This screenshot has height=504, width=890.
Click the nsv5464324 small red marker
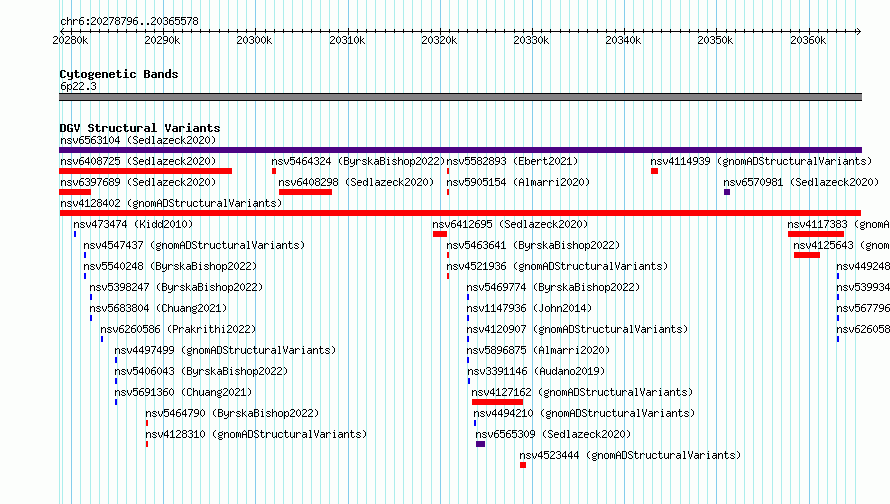tap(274, 171)
